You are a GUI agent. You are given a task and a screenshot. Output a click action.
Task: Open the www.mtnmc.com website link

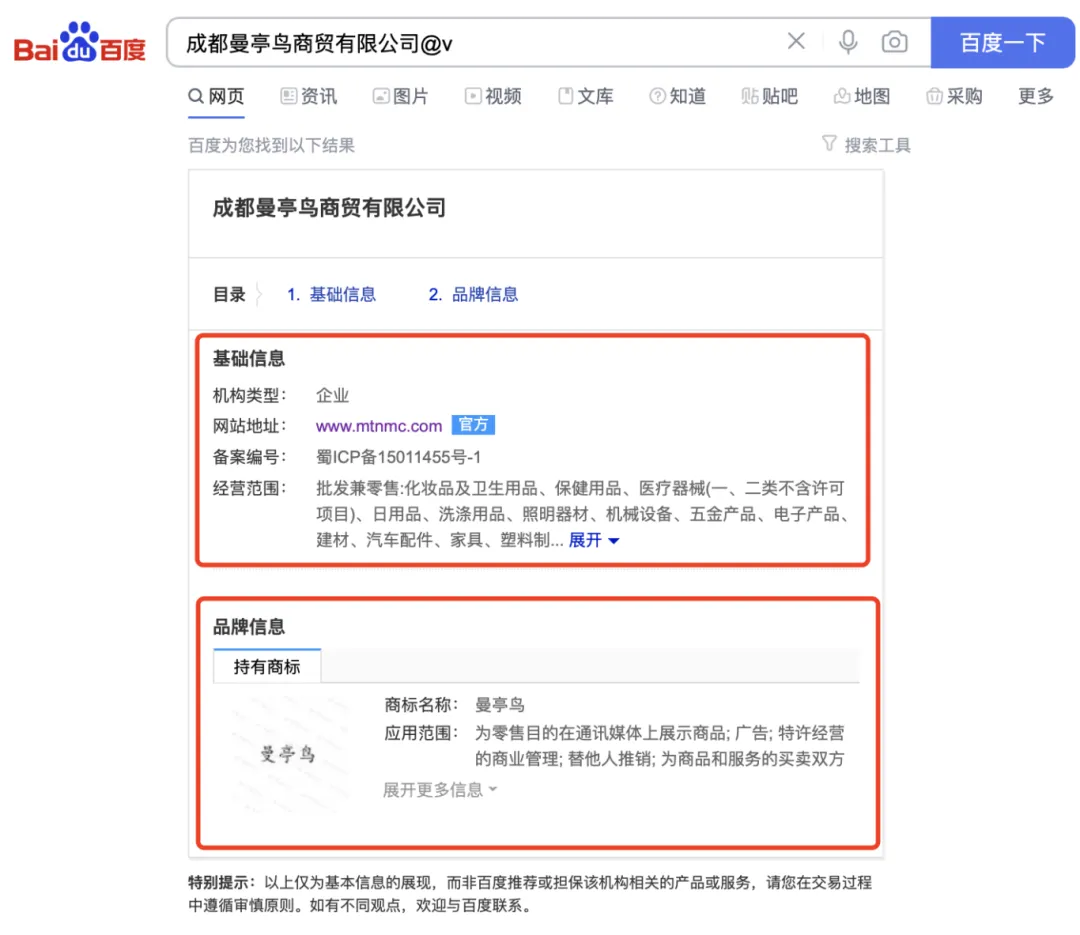pyautogui.click(x=379, y=427)
